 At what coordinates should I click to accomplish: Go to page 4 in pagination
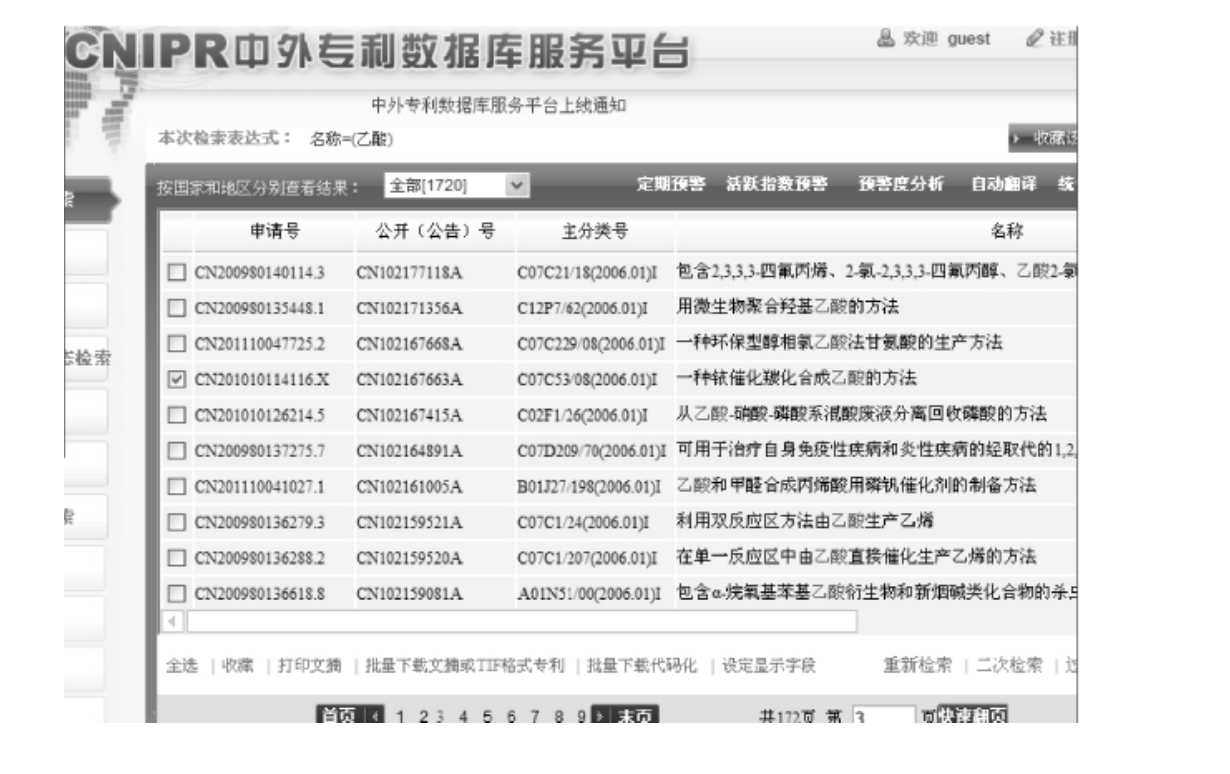coord(464,717)
